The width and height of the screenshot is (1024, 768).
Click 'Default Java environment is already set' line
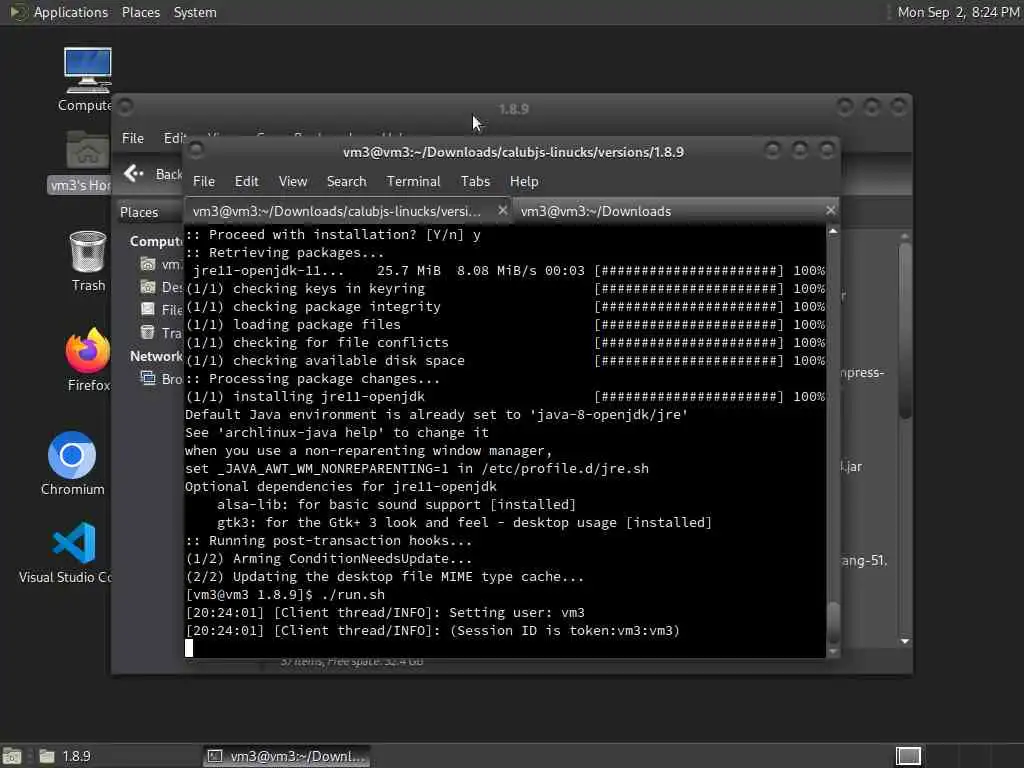[436, 415]
